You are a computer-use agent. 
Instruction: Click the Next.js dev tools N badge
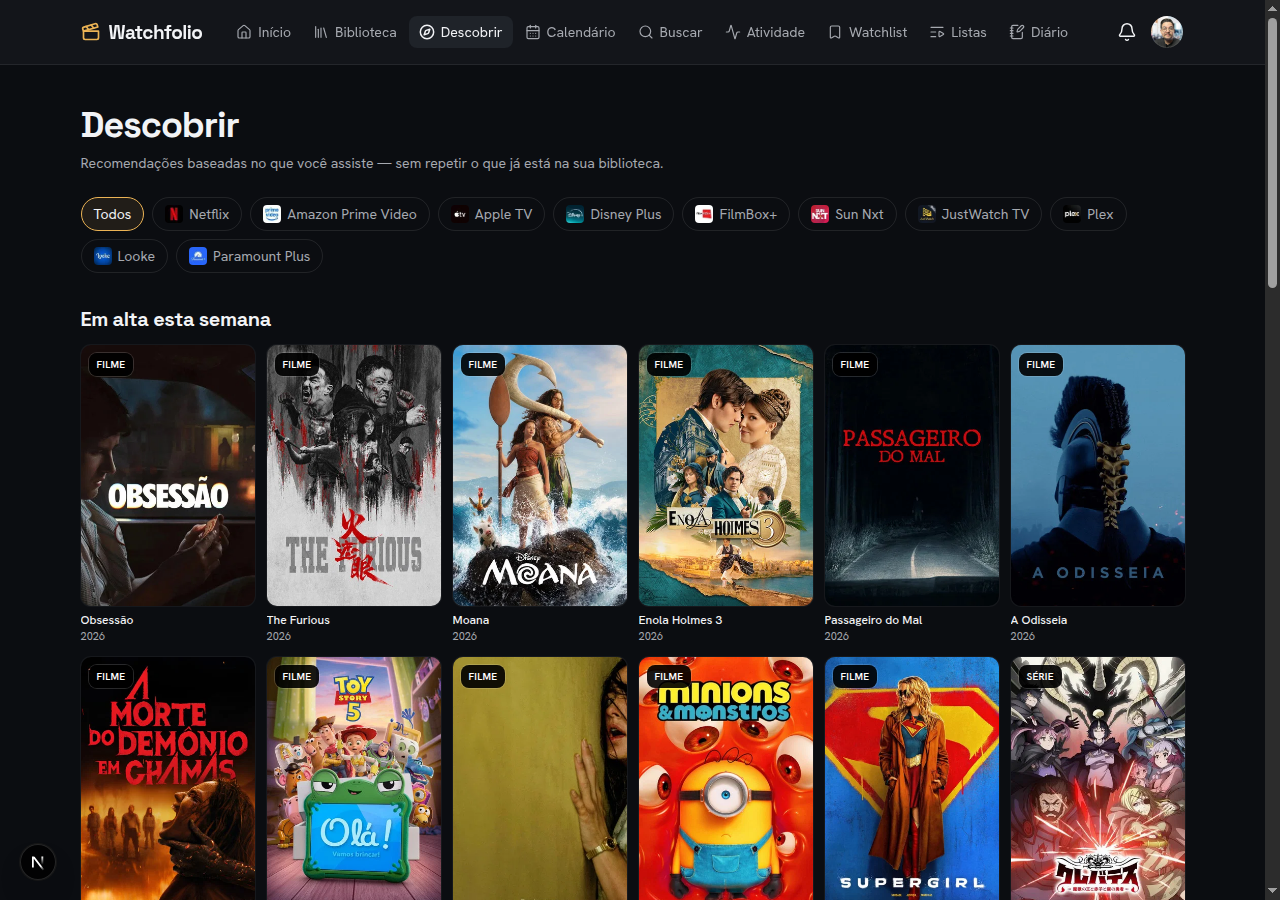tap(38, 862)
